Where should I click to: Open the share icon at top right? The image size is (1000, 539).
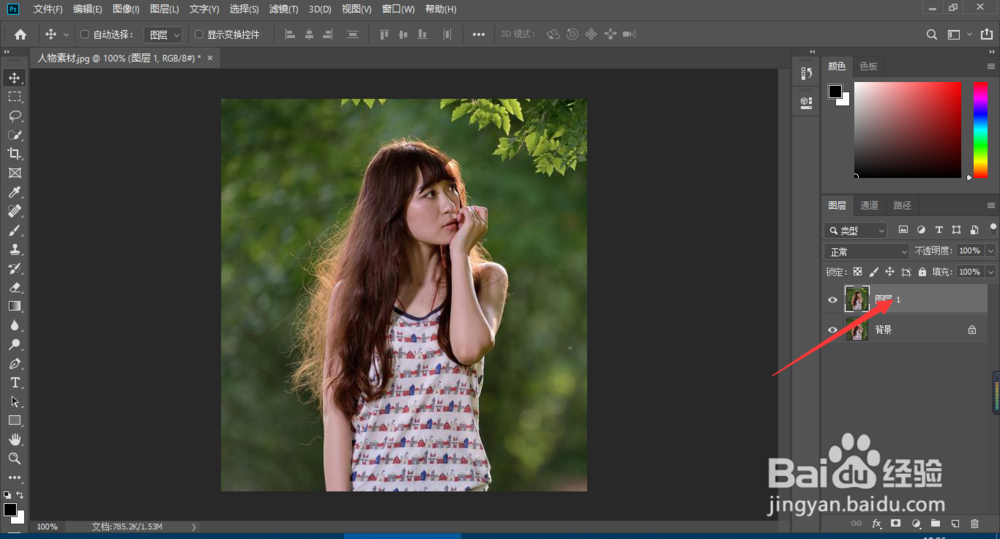click(986, 34)
